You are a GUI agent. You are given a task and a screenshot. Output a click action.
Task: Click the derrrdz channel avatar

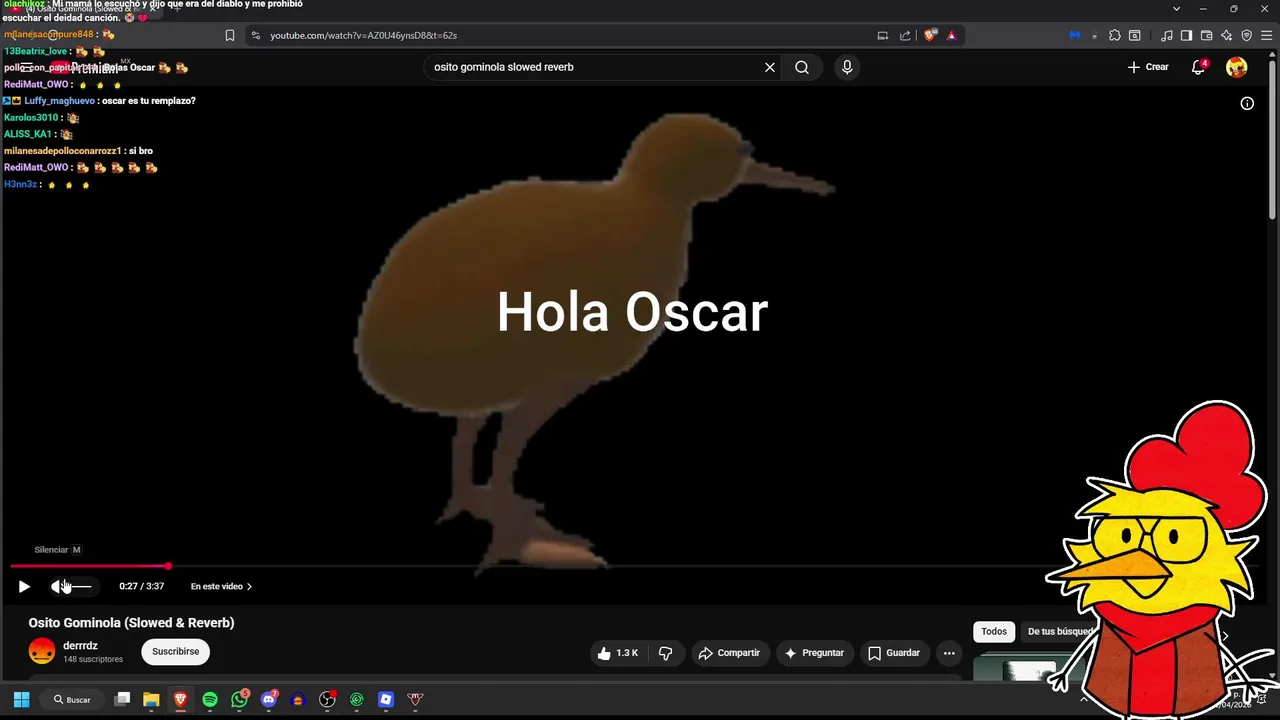coord(42,652)
